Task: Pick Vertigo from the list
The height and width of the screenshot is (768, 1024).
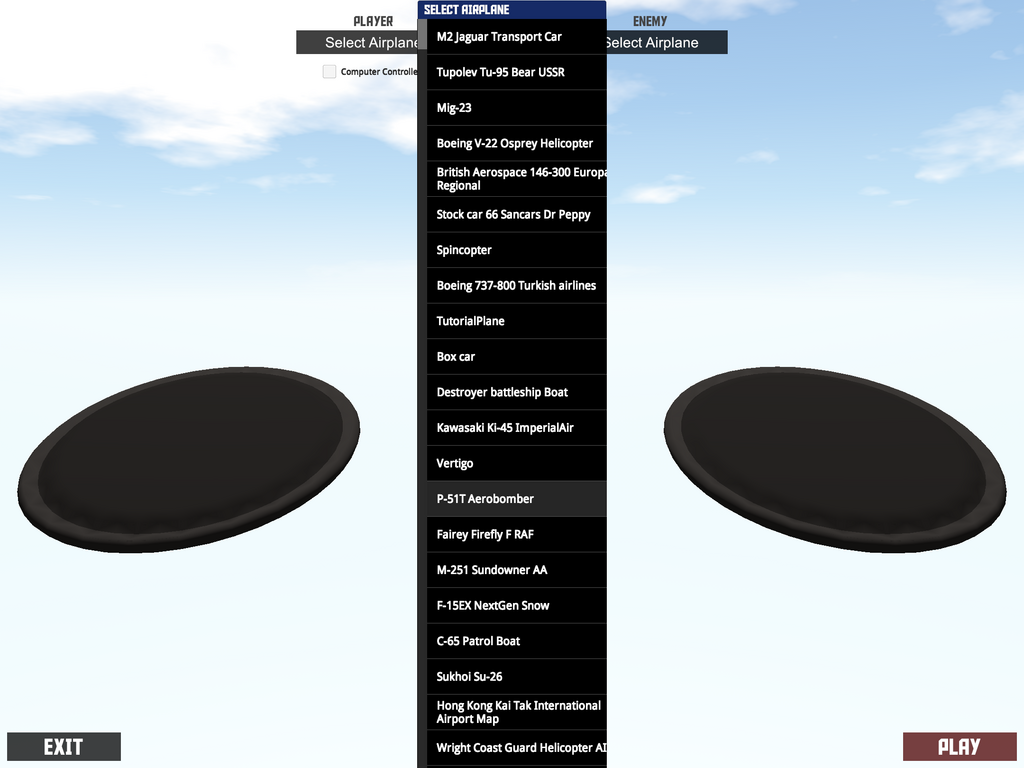Action: (517, 464)
